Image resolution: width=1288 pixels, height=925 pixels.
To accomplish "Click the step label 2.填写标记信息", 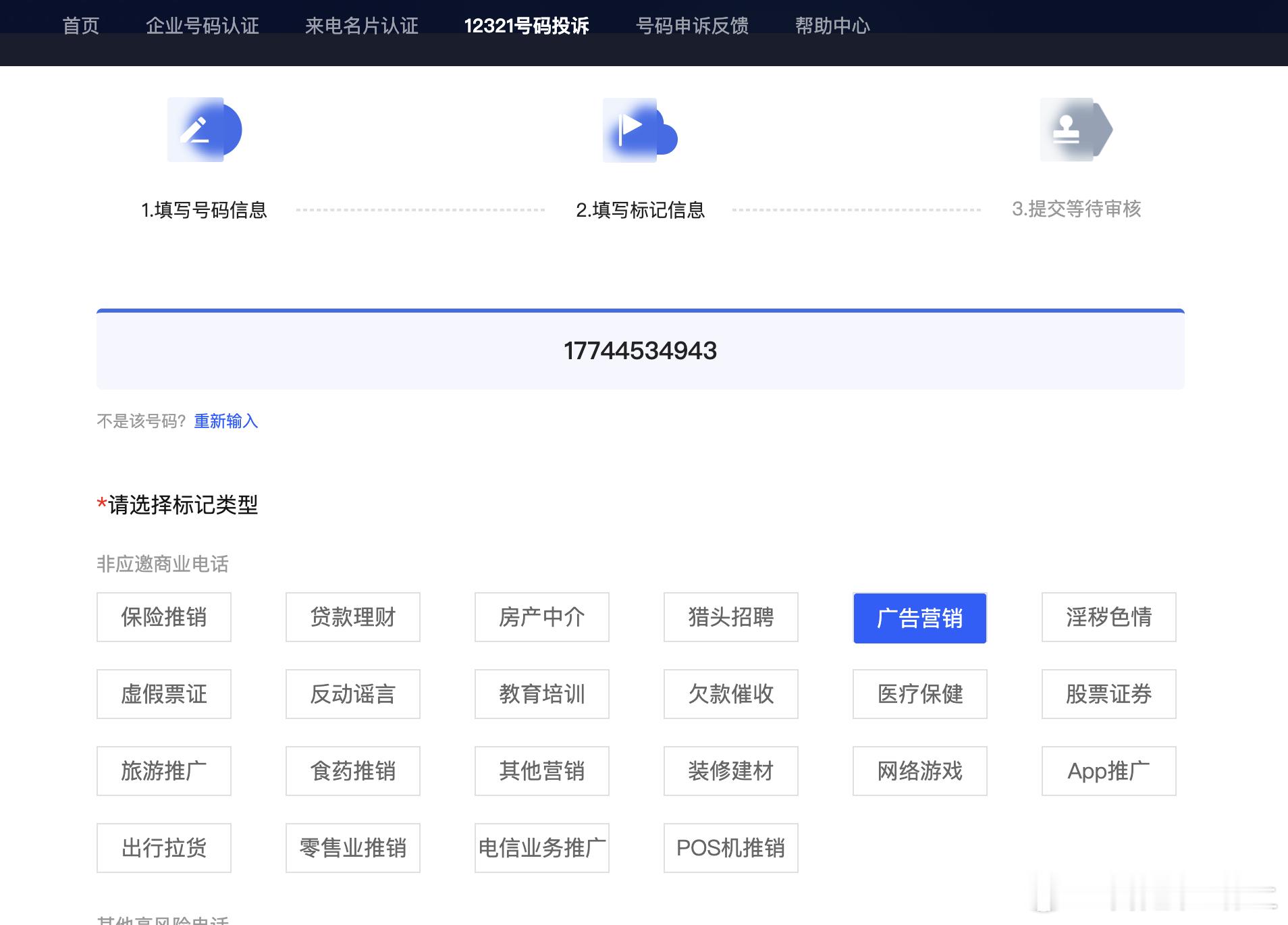I will click(641, 210).
